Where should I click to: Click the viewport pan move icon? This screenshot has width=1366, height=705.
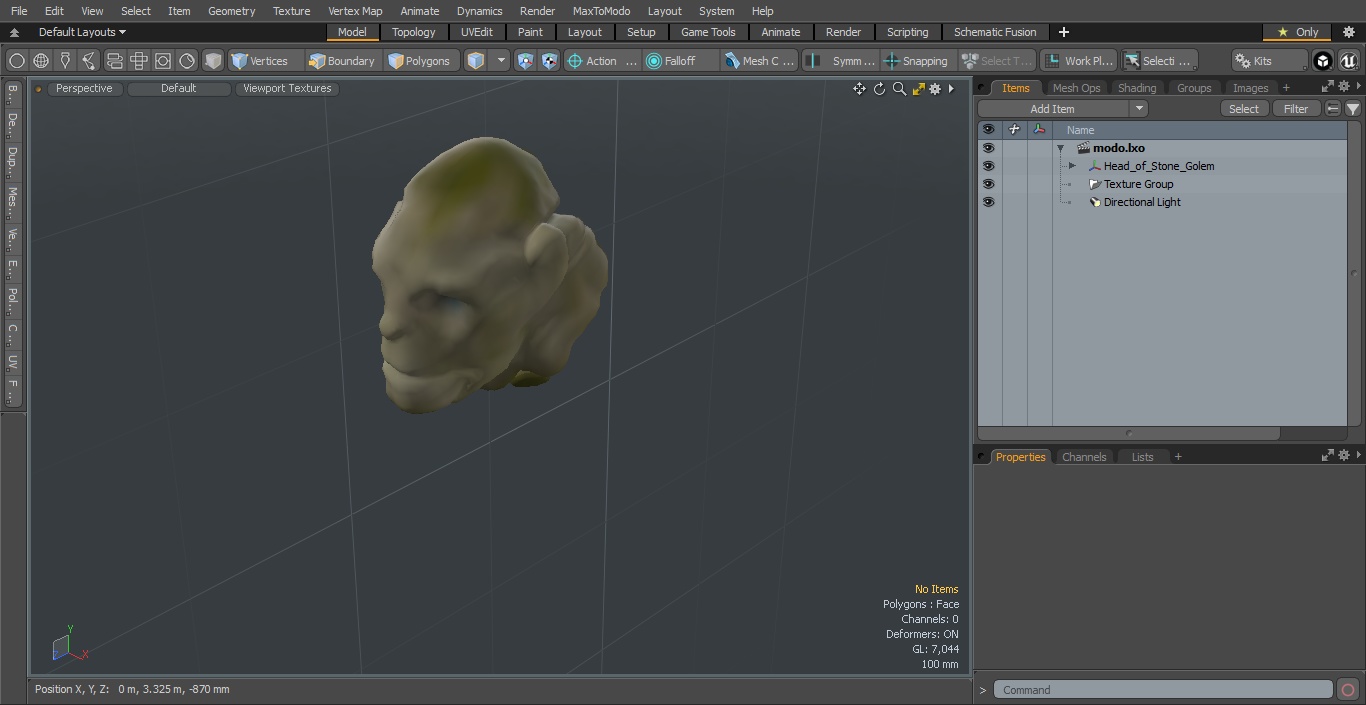click(859, 89)
